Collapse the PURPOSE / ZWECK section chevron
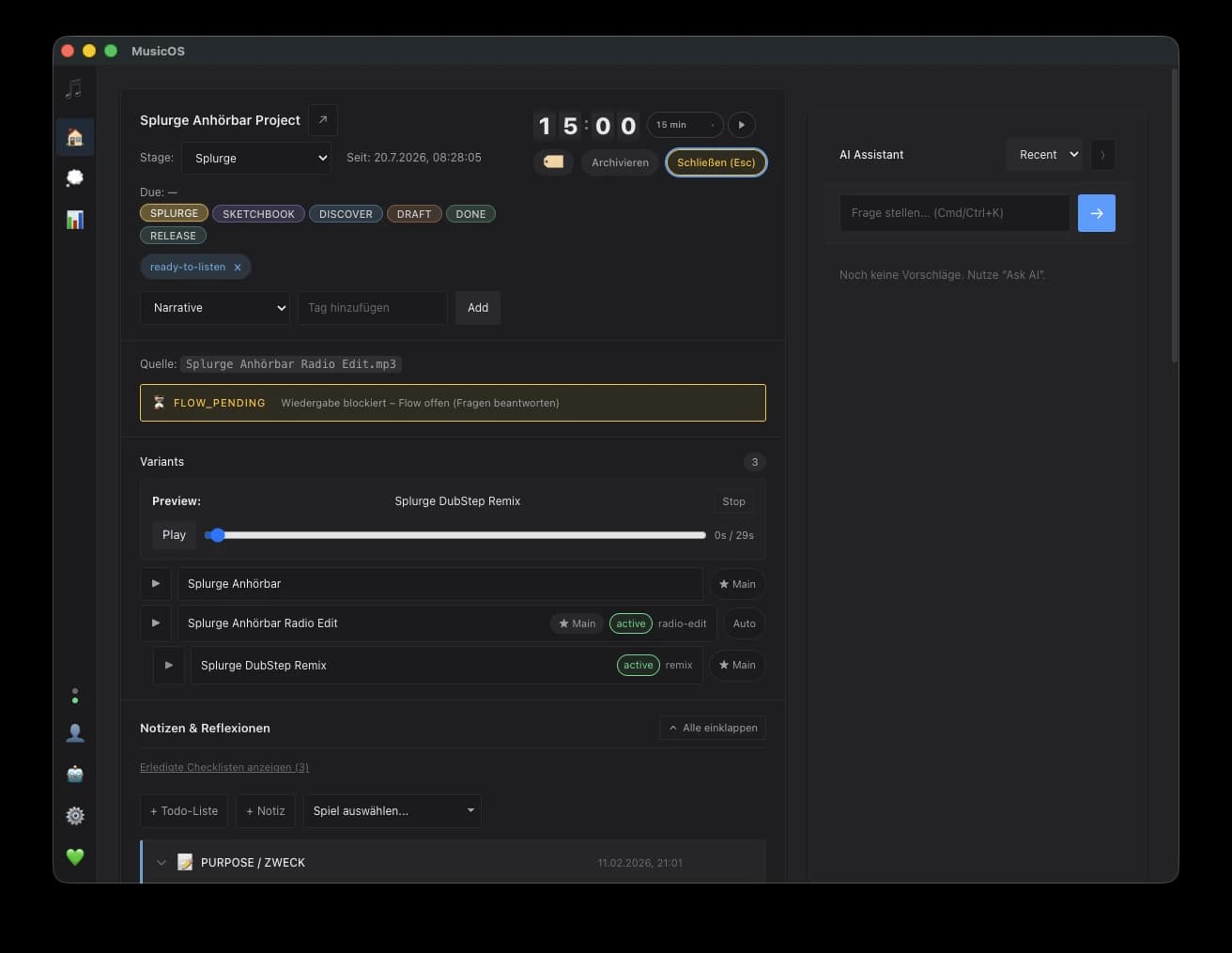 (x=162, y=862)
